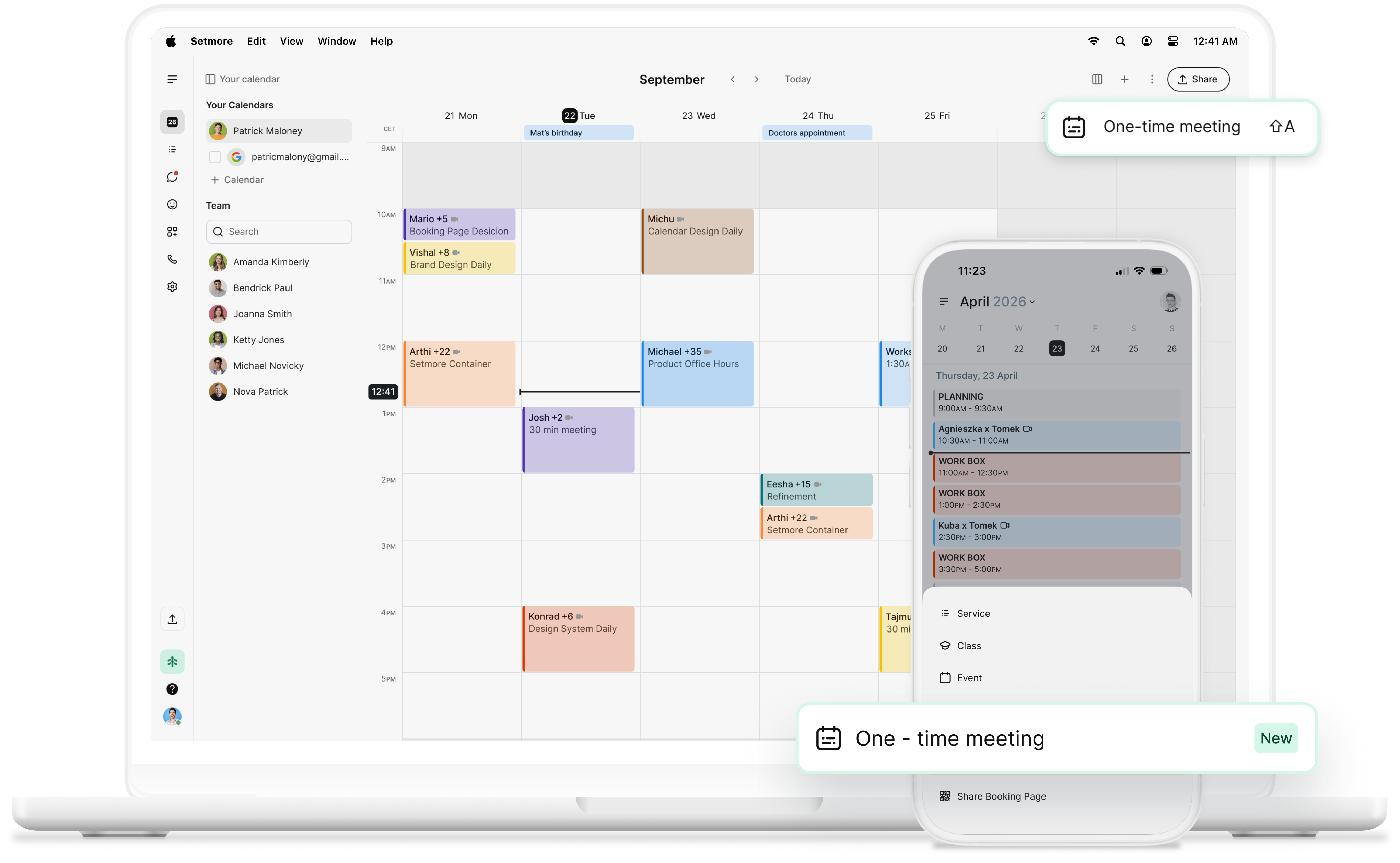Open the Apple menu
Viewport: 1400px width, 863px height.
(x=171, y=41)
